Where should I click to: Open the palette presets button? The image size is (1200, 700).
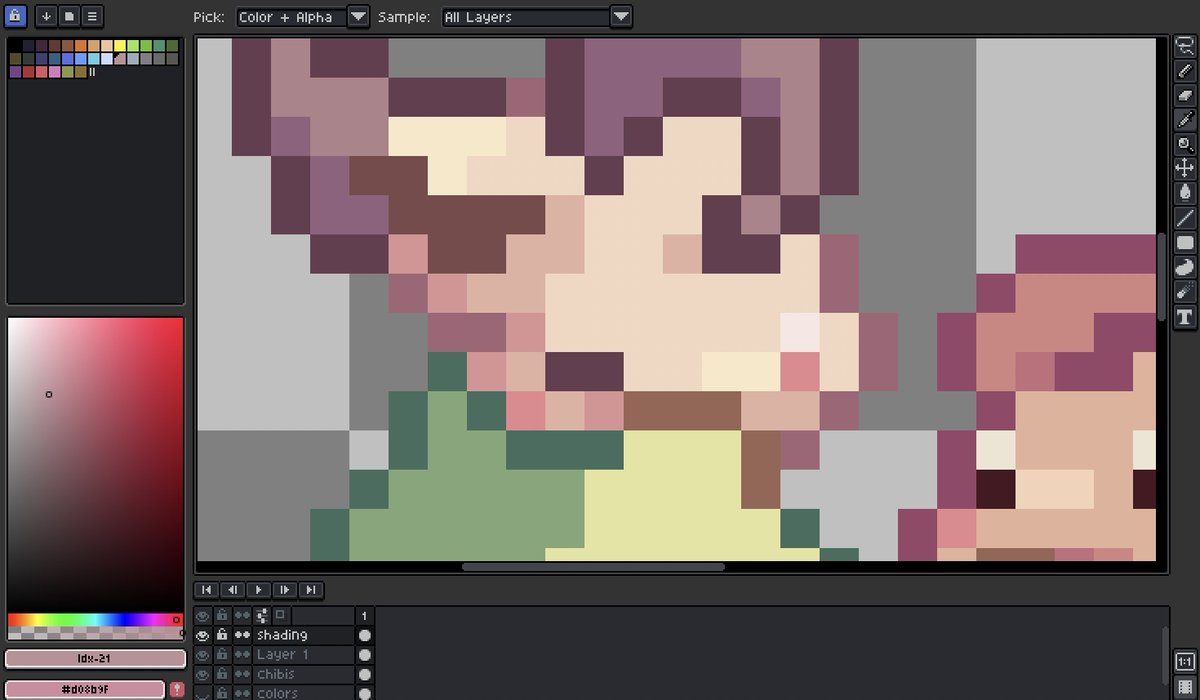pyautogui.click(x=69, y=16)
